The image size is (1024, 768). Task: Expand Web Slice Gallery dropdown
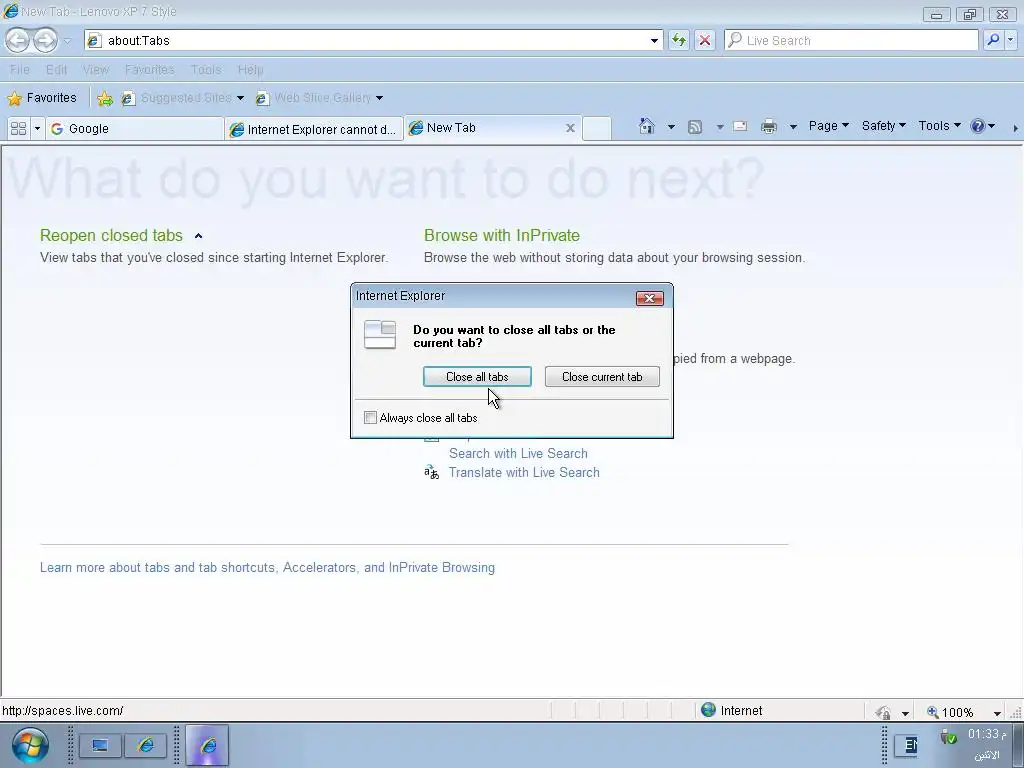click(x=379, y=99)
